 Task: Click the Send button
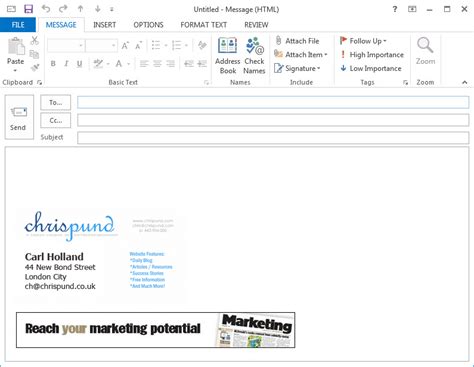pos(19,117)
